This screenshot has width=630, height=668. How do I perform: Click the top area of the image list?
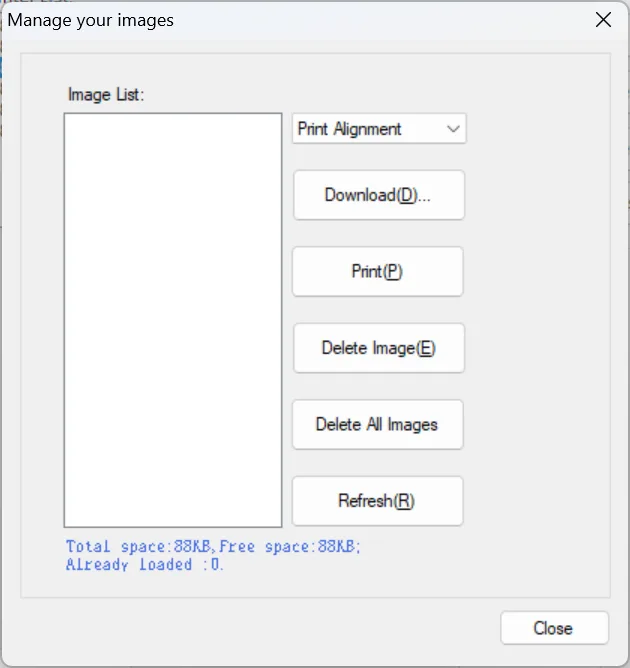tap(173, 135)
